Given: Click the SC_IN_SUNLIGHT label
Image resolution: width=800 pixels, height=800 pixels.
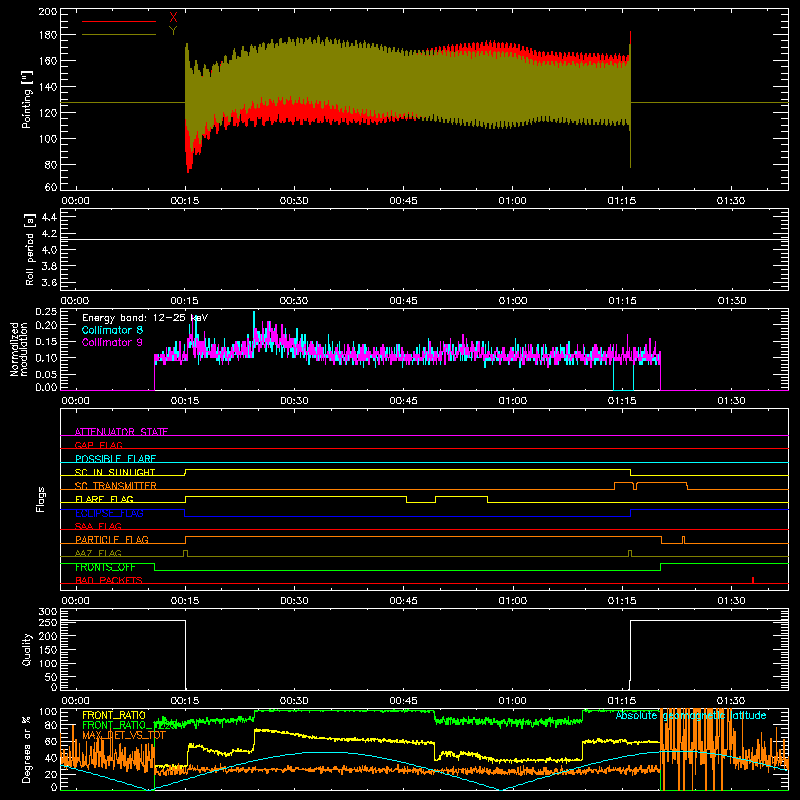Looking at the screenshot, I should [115, 472].
